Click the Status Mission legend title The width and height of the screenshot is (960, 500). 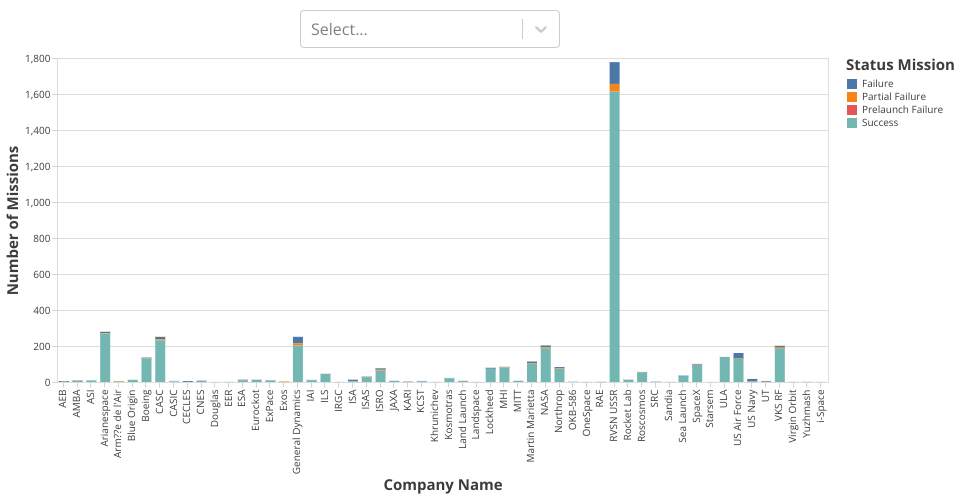(899, 65)
